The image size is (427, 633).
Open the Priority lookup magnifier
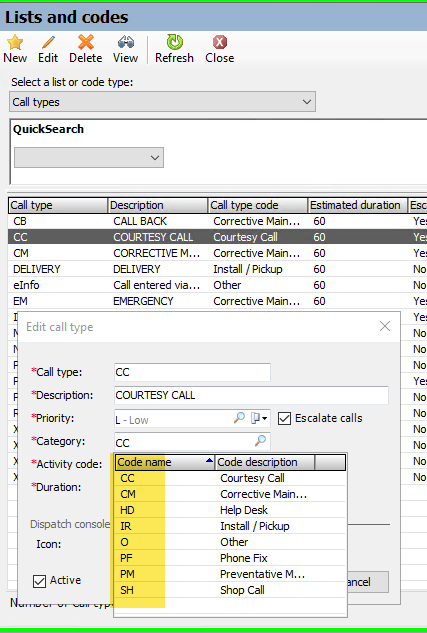click(239, 418)
